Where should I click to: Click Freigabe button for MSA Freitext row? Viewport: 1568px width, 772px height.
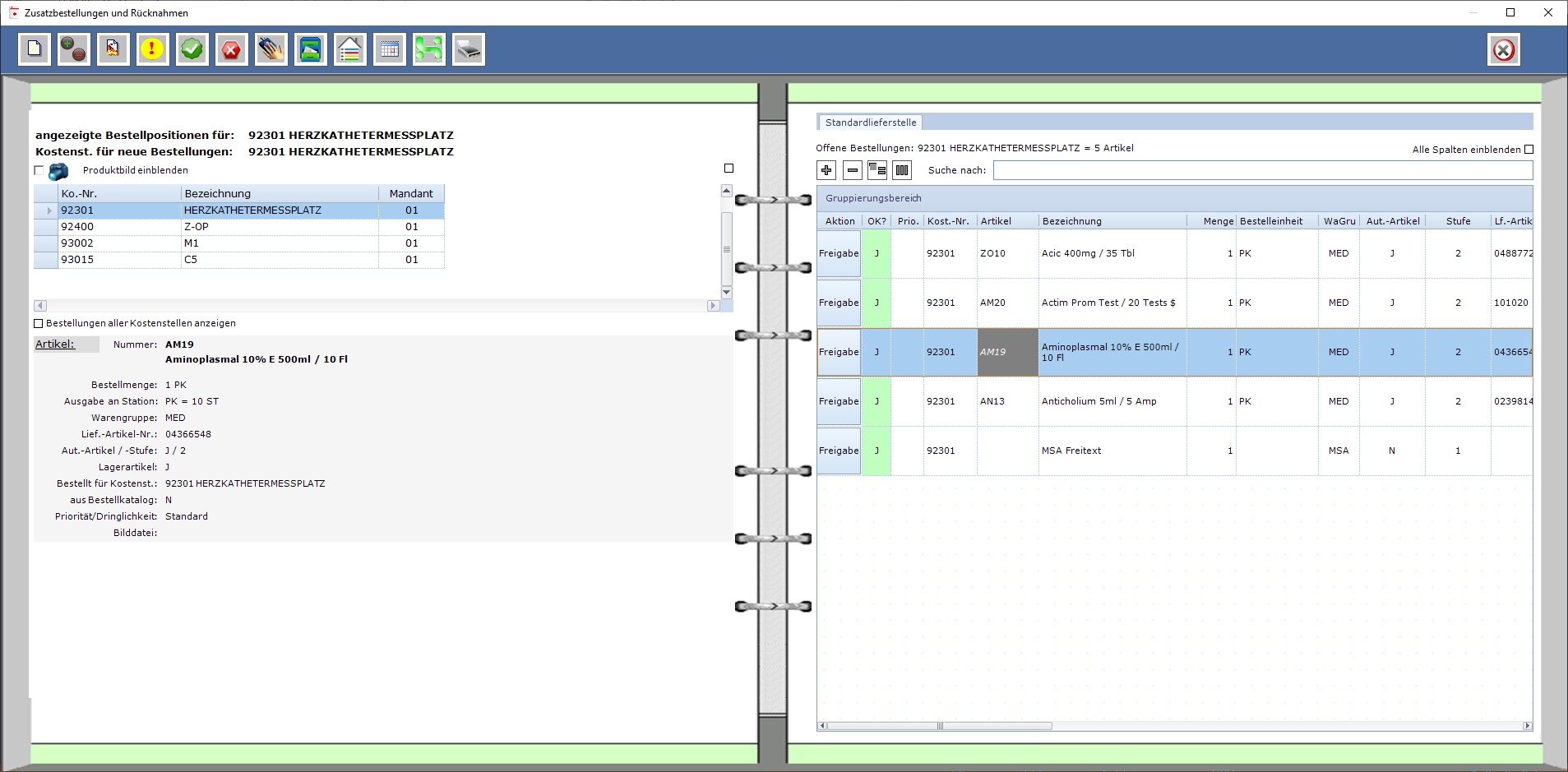pos(839,451)
